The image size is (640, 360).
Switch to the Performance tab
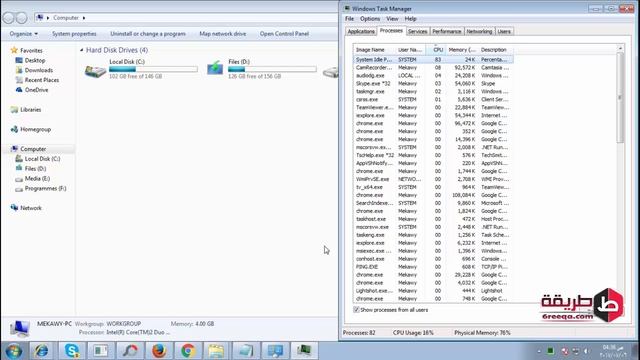click(447, 31)
